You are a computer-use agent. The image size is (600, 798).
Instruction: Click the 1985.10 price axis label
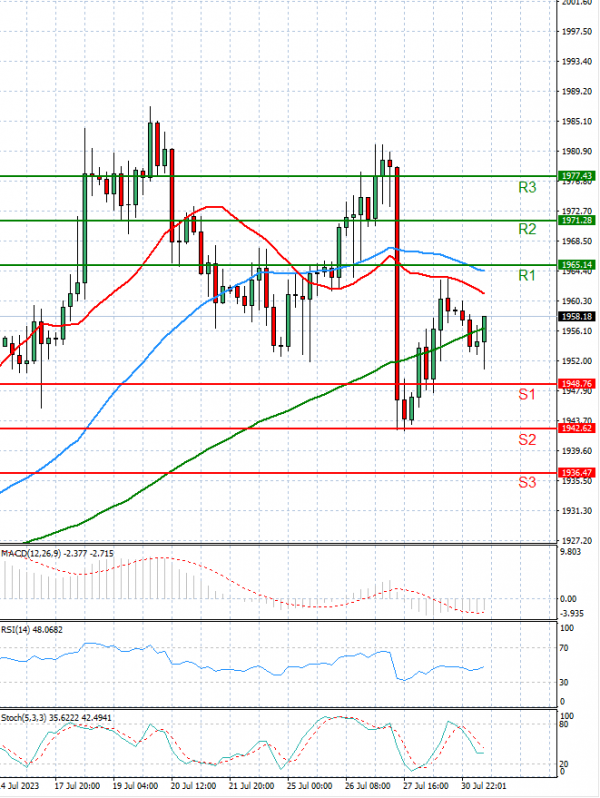[577, 122]
